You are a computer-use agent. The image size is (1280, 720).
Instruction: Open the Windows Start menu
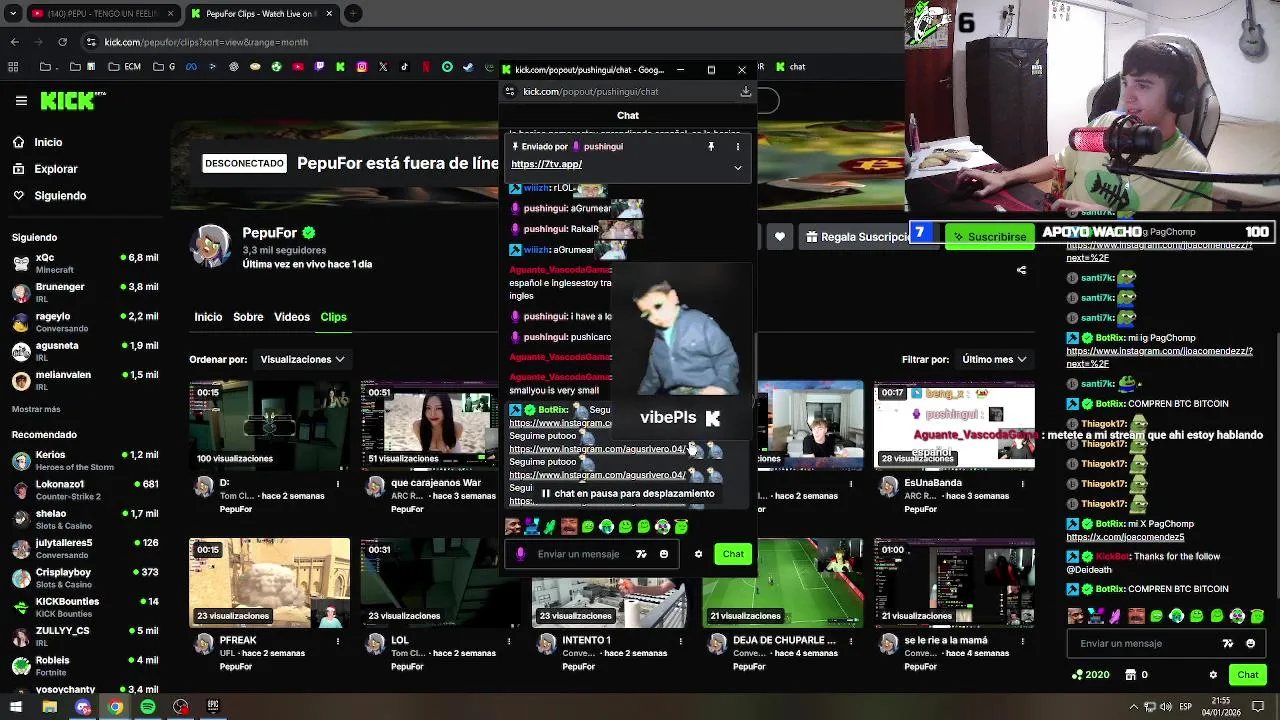coord(16,707)
